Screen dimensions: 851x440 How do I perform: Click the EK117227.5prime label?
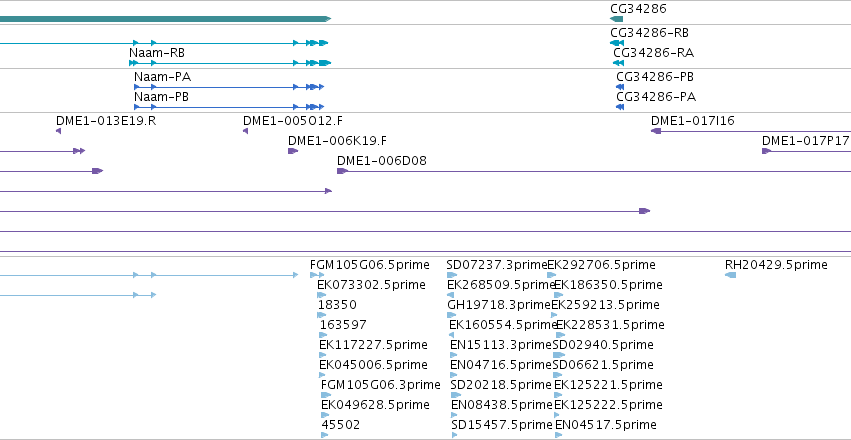click(x=373, y=345)
